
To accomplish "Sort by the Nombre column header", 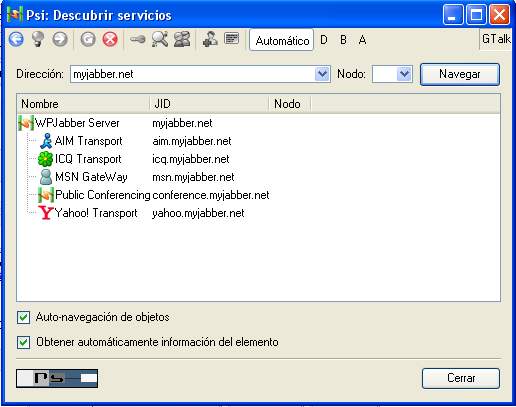I will (x=83, y=104).
